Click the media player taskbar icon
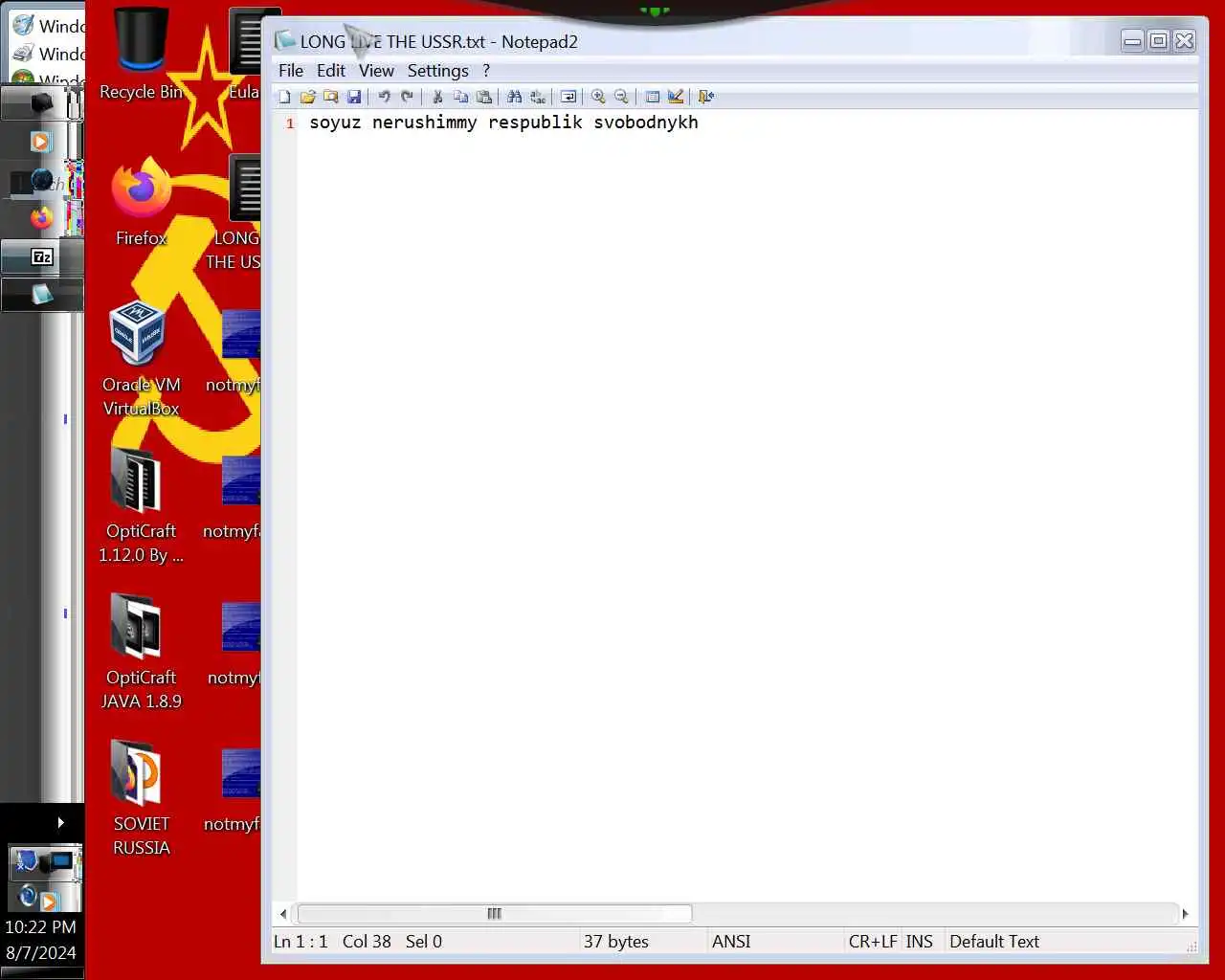Viewport: 1225px width, 980px height. [40, 142]
